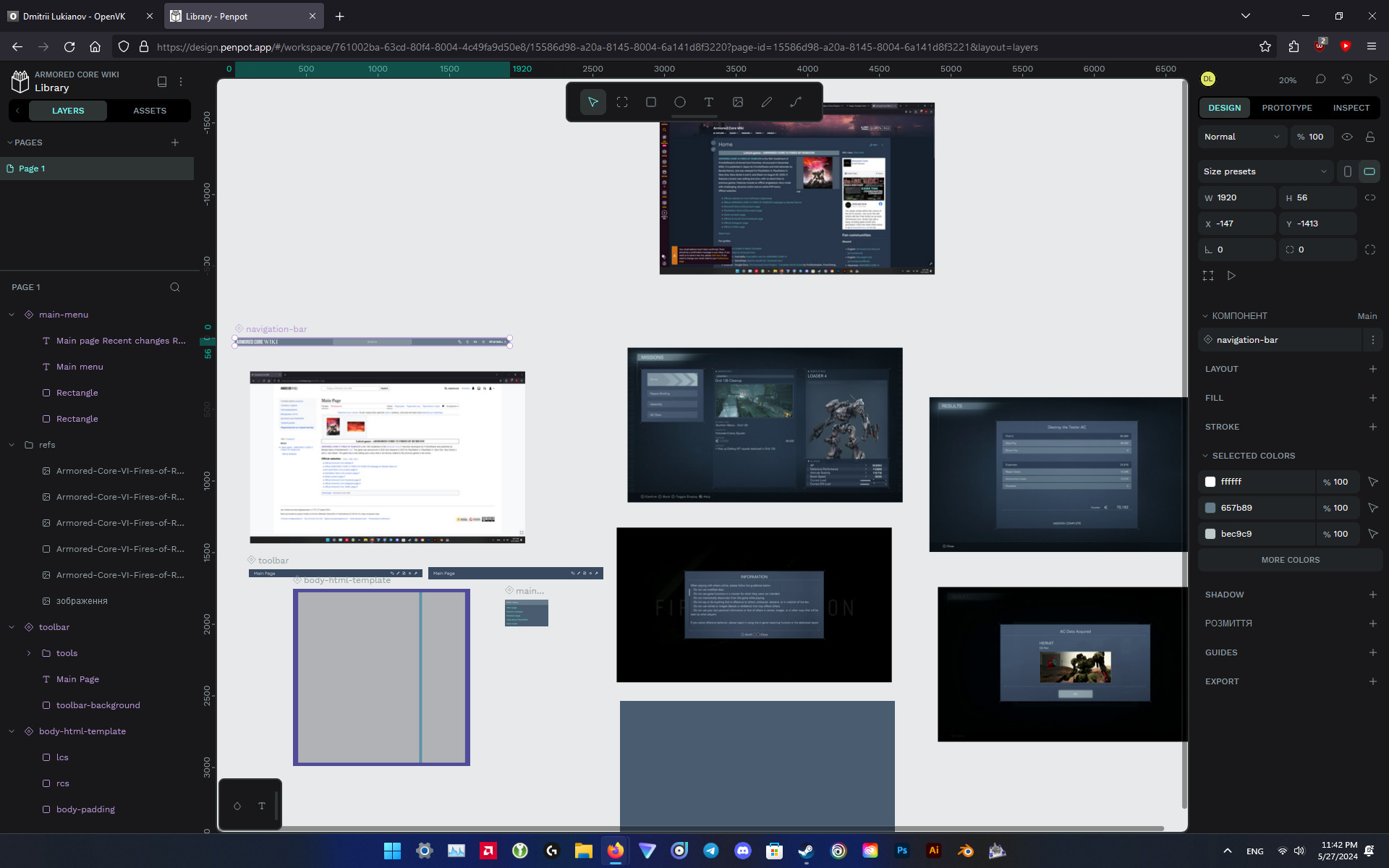
Task: Toggle layer visibility eye icon
Action: pos(1347,137)
